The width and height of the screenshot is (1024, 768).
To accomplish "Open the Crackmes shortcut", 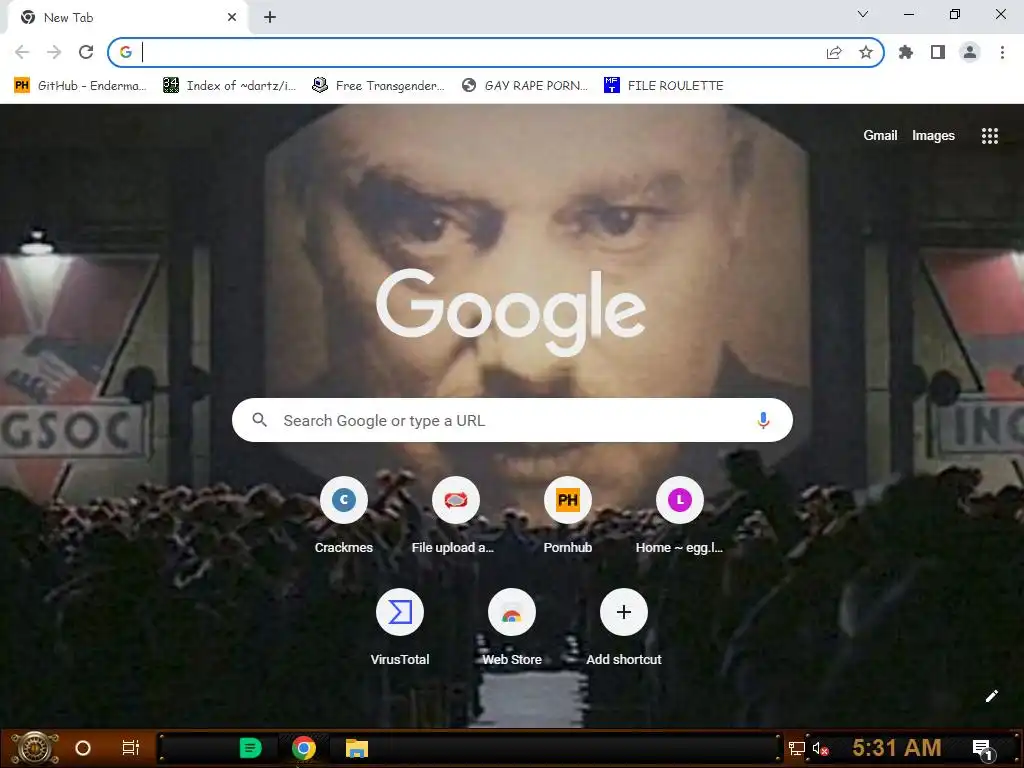I will coord(344,516).
